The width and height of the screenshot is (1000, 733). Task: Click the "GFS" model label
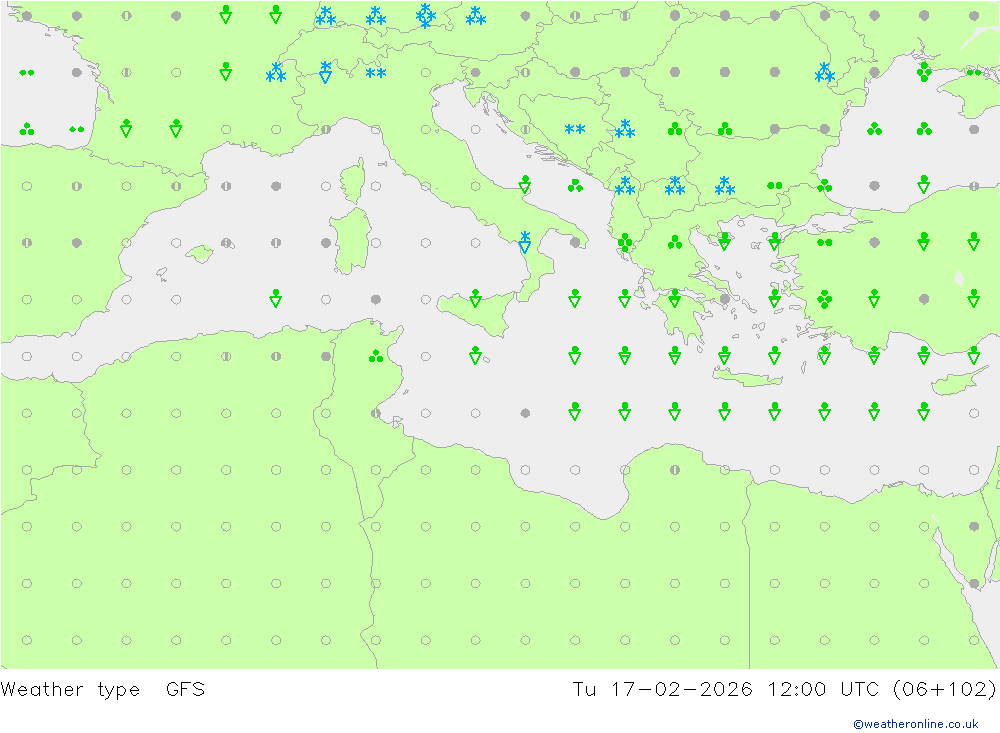[186, 689]
